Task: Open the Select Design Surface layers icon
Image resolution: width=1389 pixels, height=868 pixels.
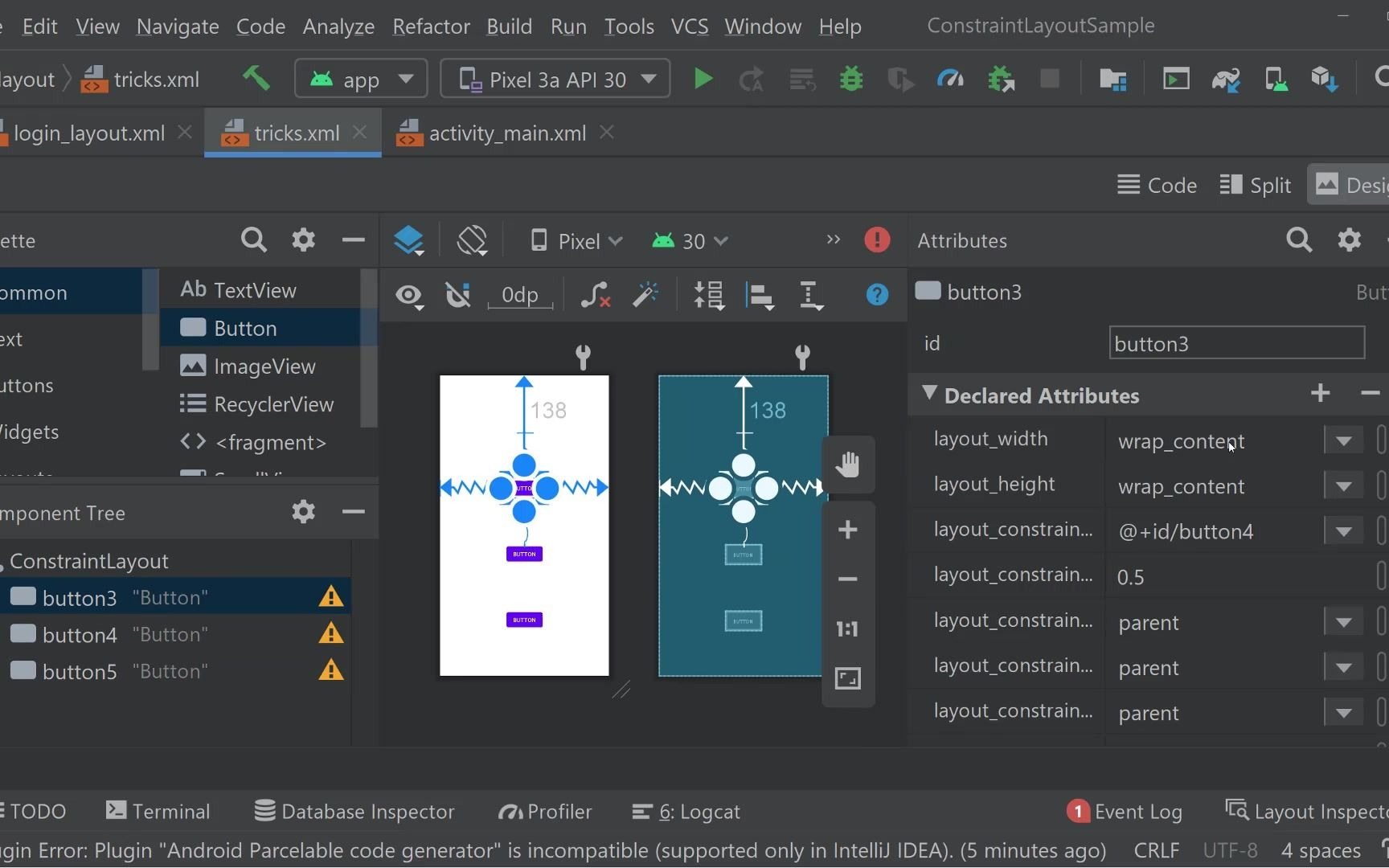Action: [x=408, y=240]
